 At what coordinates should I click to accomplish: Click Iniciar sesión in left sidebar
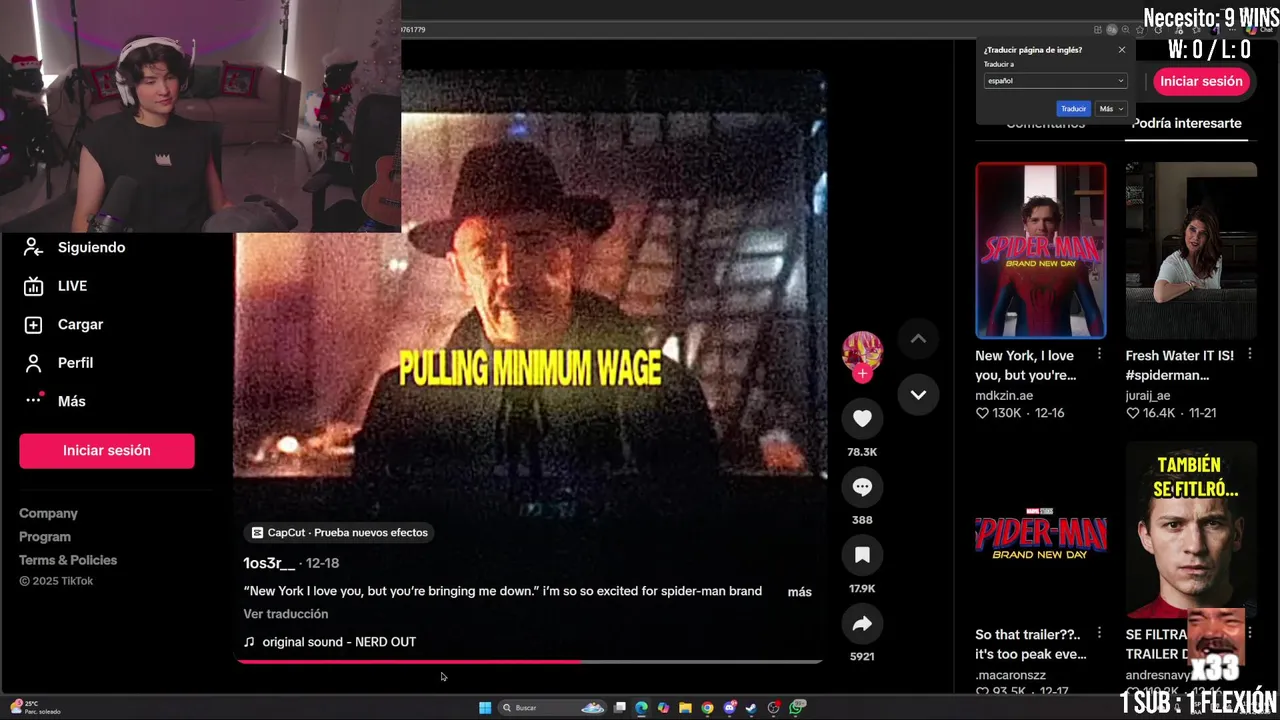coord(107,451)
